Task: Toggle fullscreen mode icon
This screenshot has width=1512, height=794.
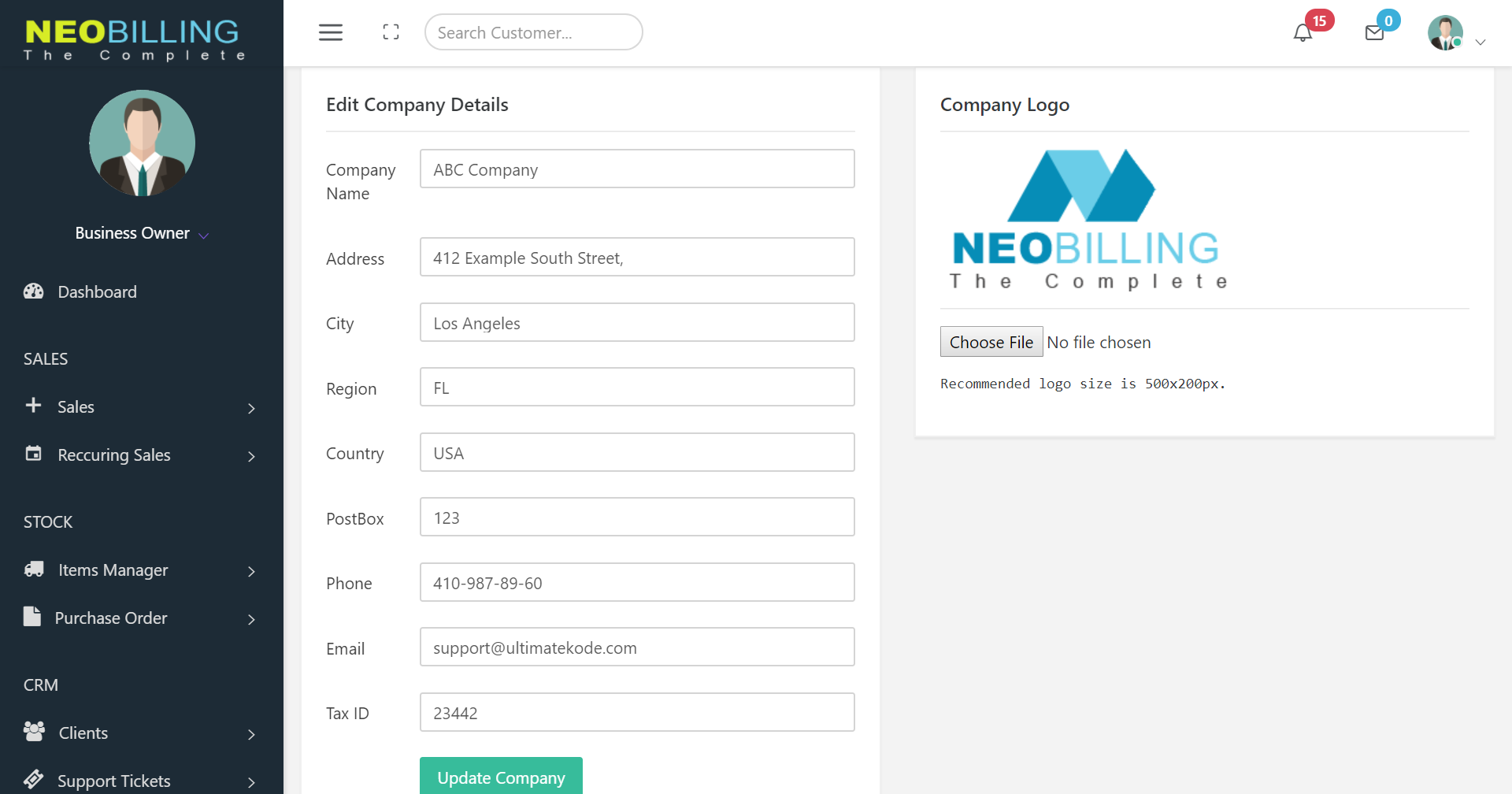Action: tap(391, 32)
